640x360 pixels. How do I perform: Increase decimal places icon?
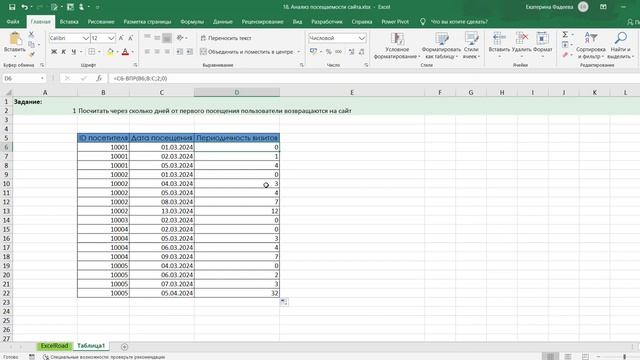351,52
